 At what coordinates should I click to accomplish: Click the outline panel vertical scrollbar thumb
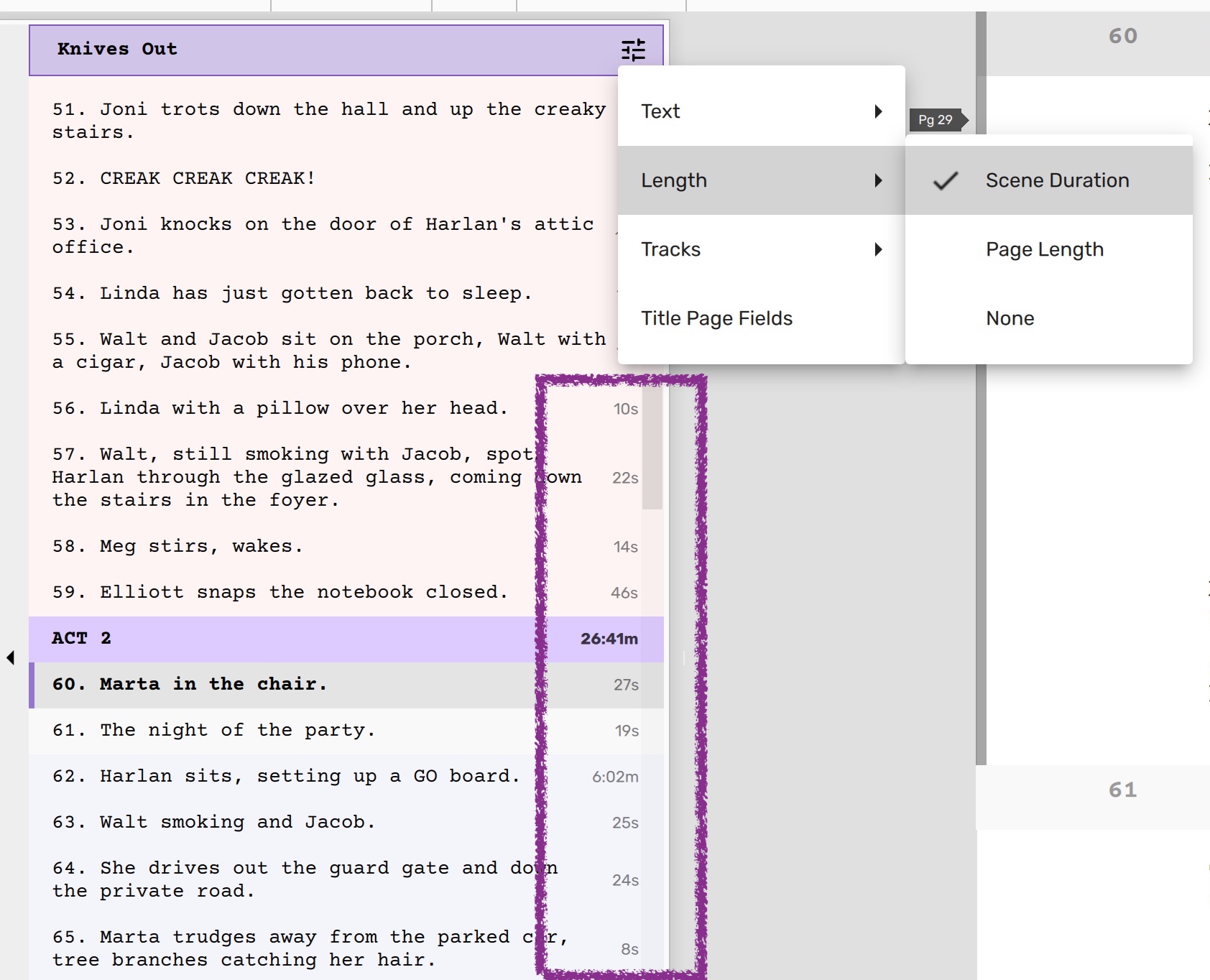pos(652,445)
